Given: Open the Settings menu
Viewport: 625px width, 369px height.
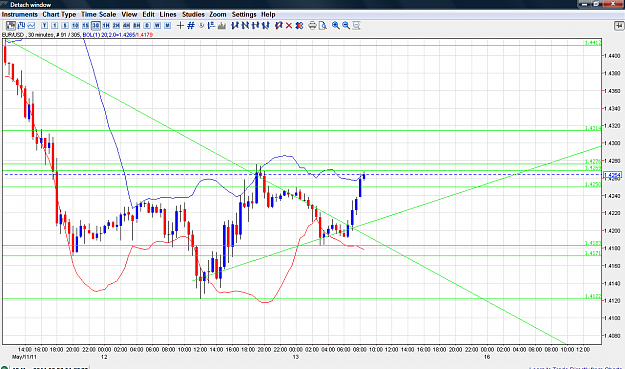Looking at the screenshot, I should (x=244, y=14).
